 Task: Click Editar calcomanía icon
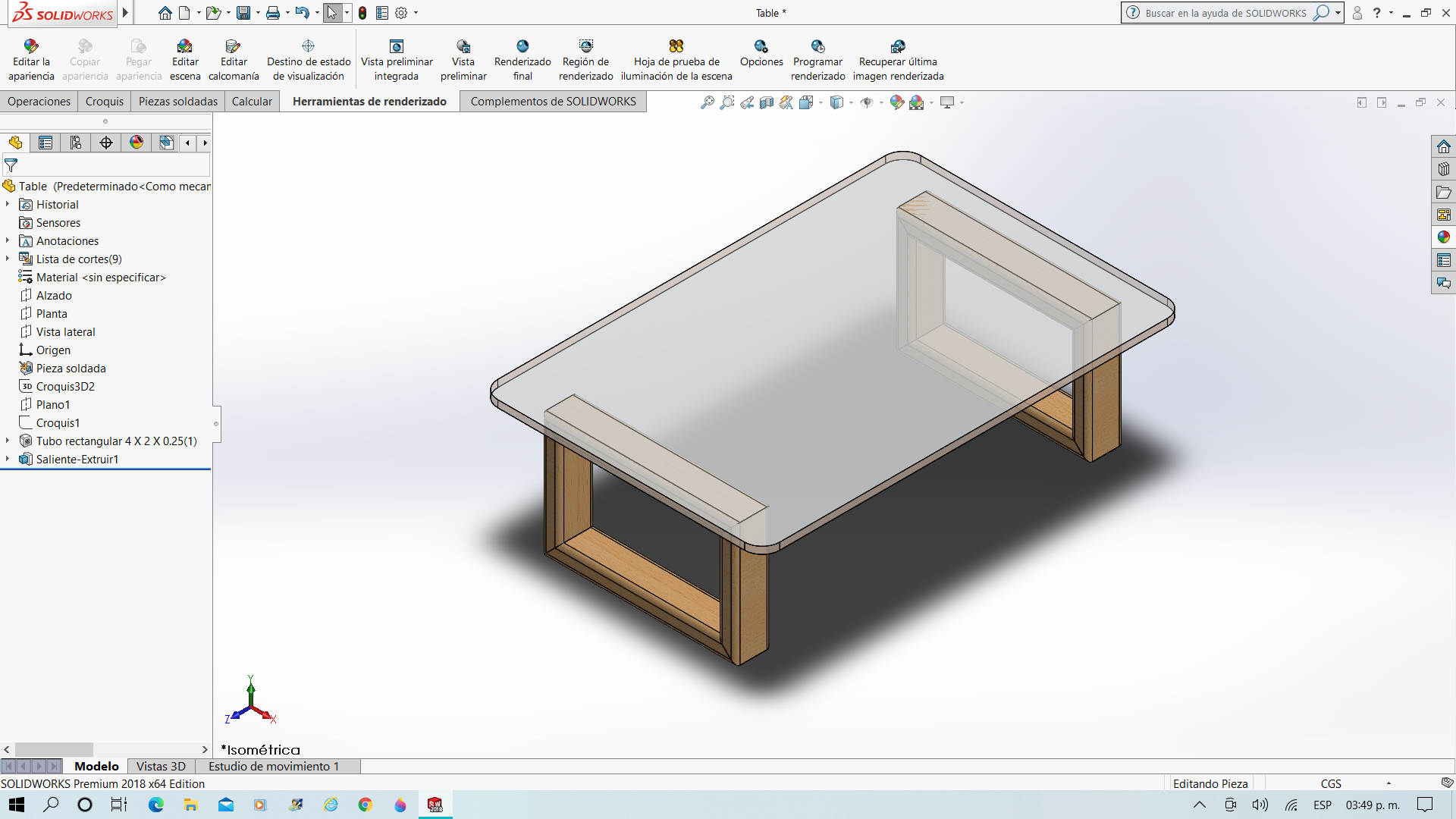[x=234, y=46]
